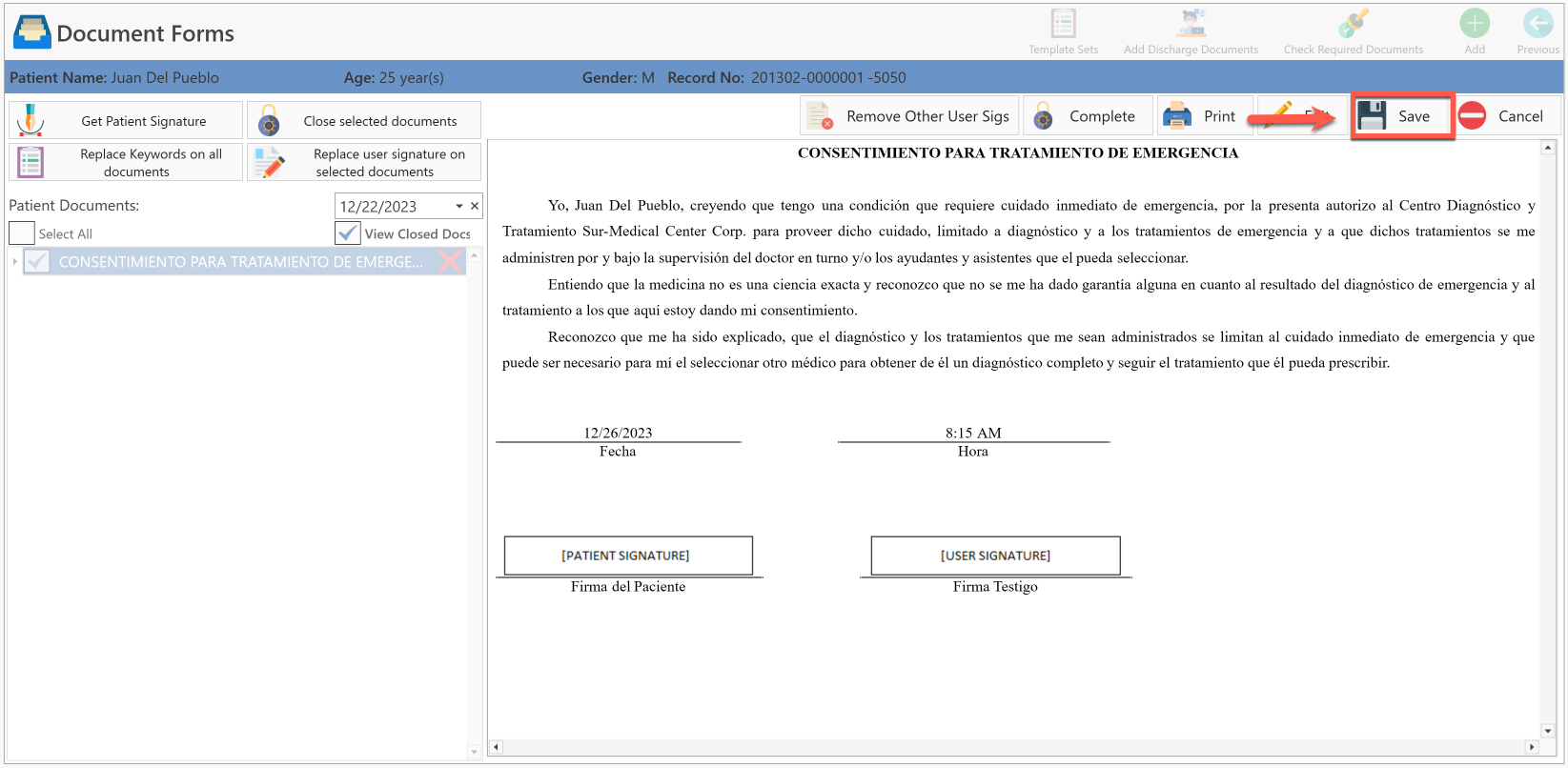Click the Document Forms logo icon
The height and width of the screenshot is (768, 1568).
pos(32,32)
